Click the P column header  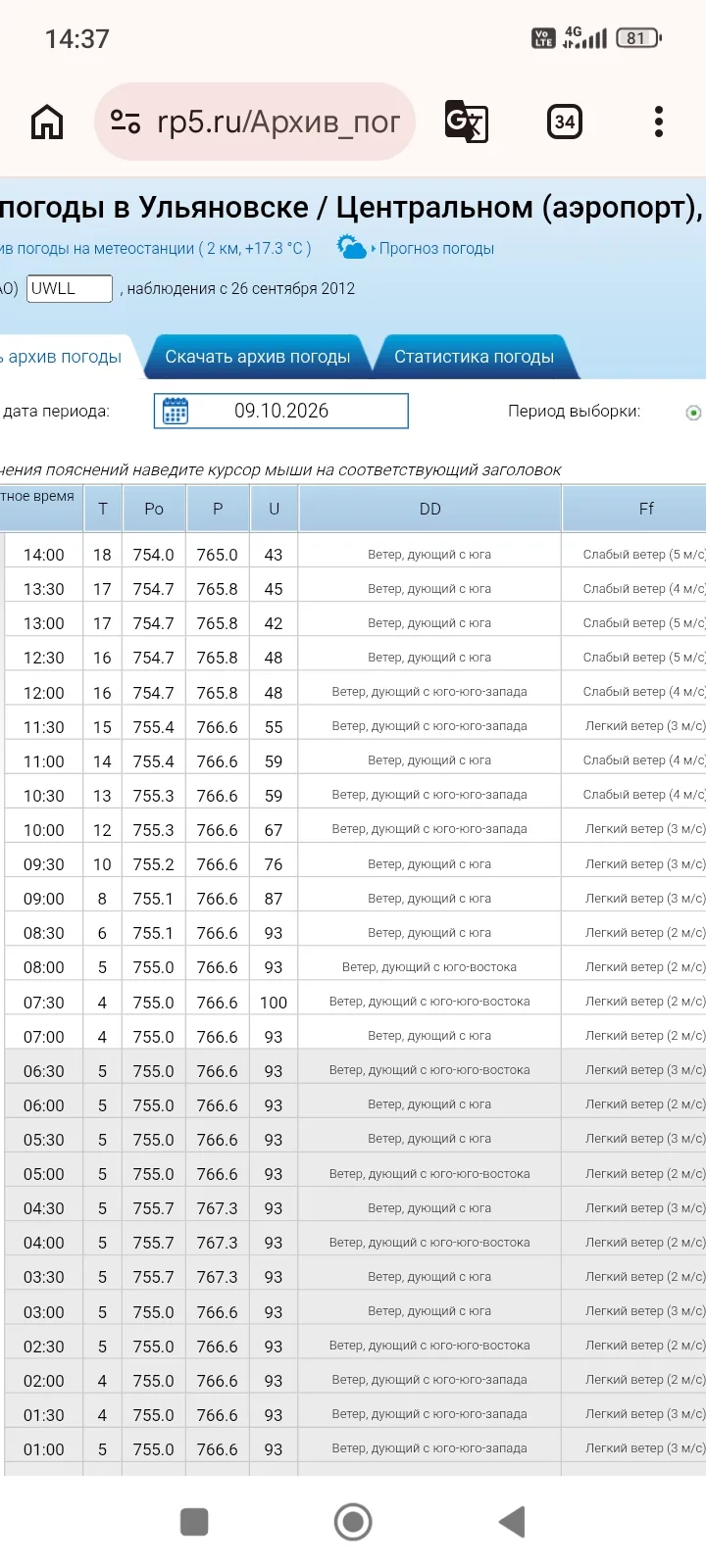click(218, 509)
